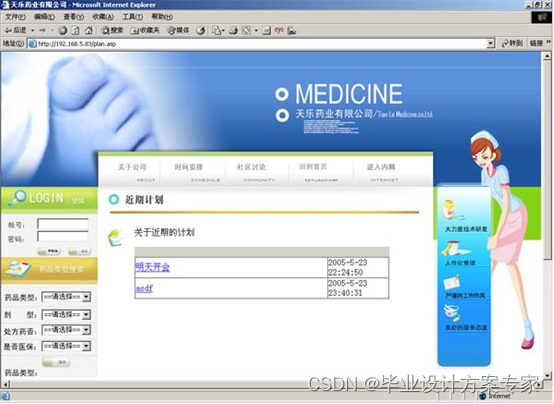Click the IE Back (后退) button

[15, 30]
